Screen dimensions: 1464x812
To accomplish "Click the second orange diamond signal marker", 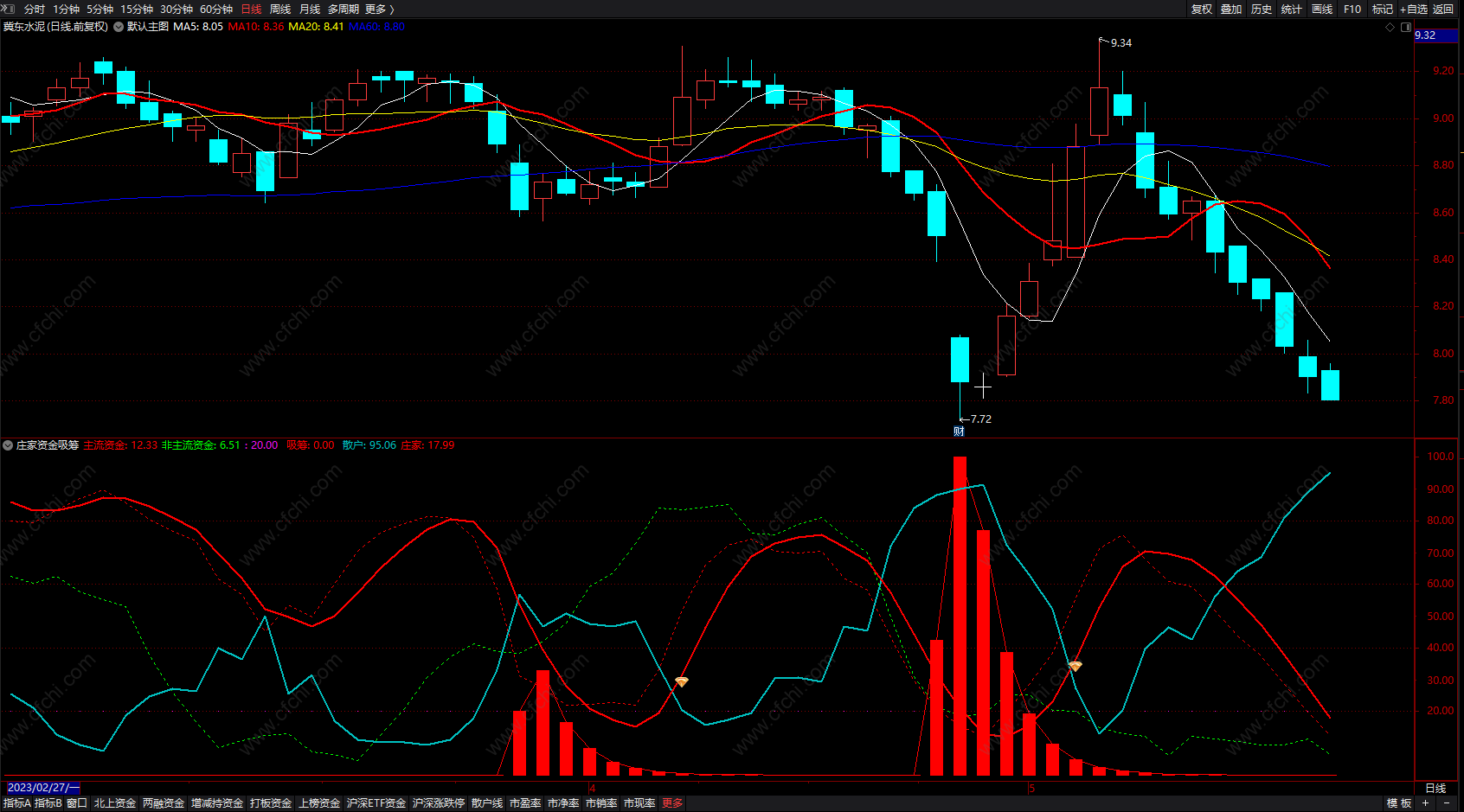I will click(x=1076, y=667).
